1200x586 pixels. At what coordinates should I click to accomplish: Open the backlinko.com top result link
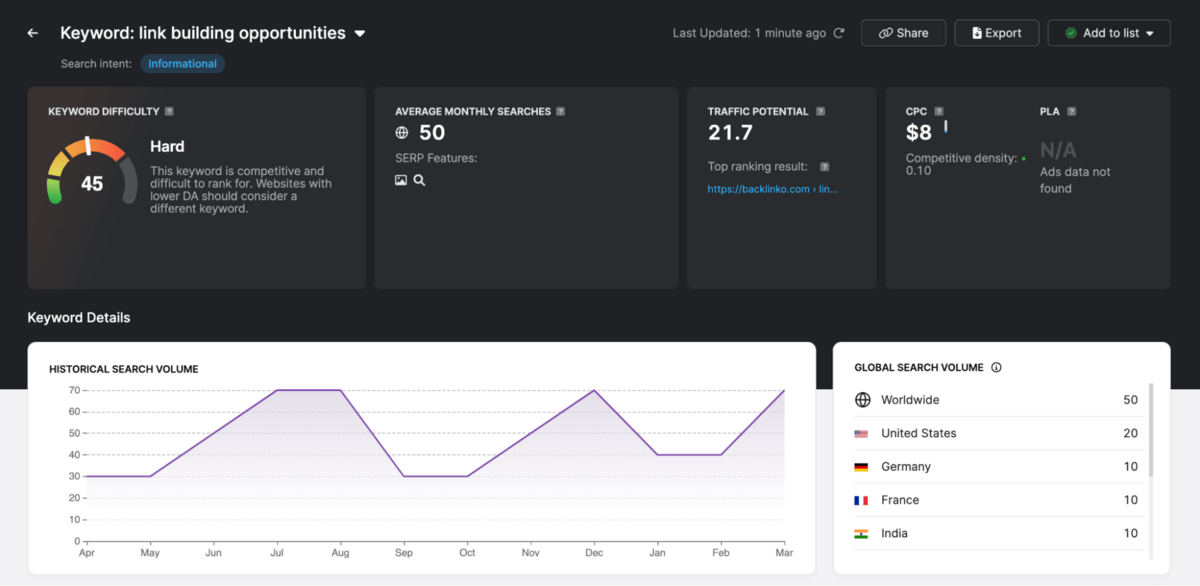772,189
